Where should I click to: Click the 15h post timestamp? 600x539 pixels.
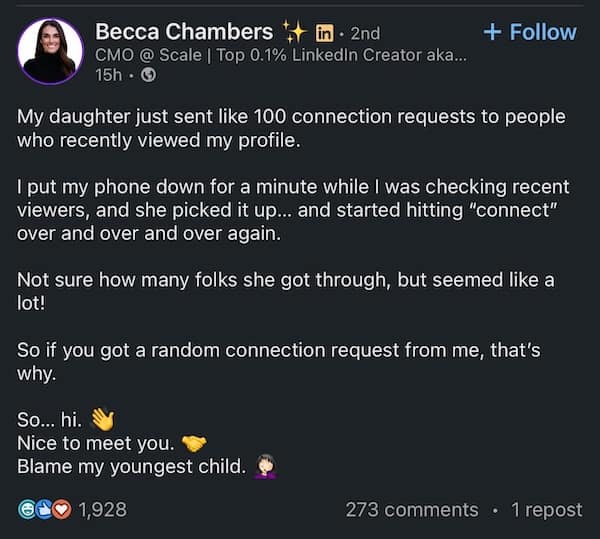[x=108, y=75]
